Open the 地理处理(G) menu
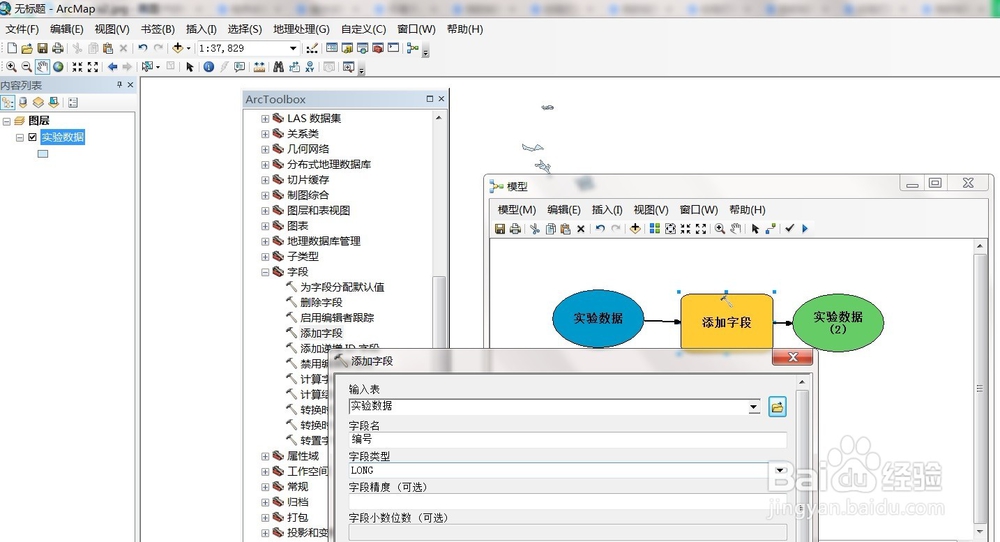Viewport: 1000px width, 542px height. click(301, 29)
